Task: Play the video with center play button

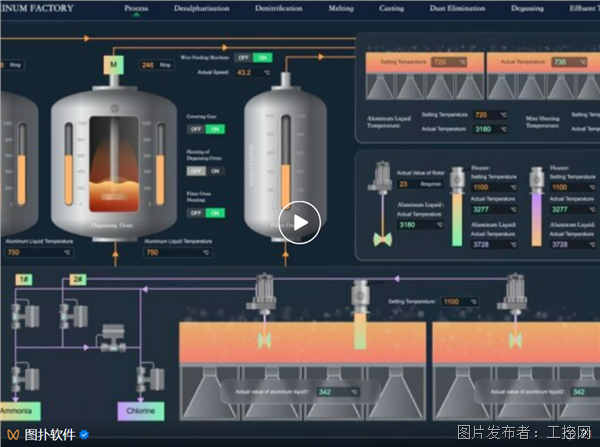Action: tap(299, 222)
